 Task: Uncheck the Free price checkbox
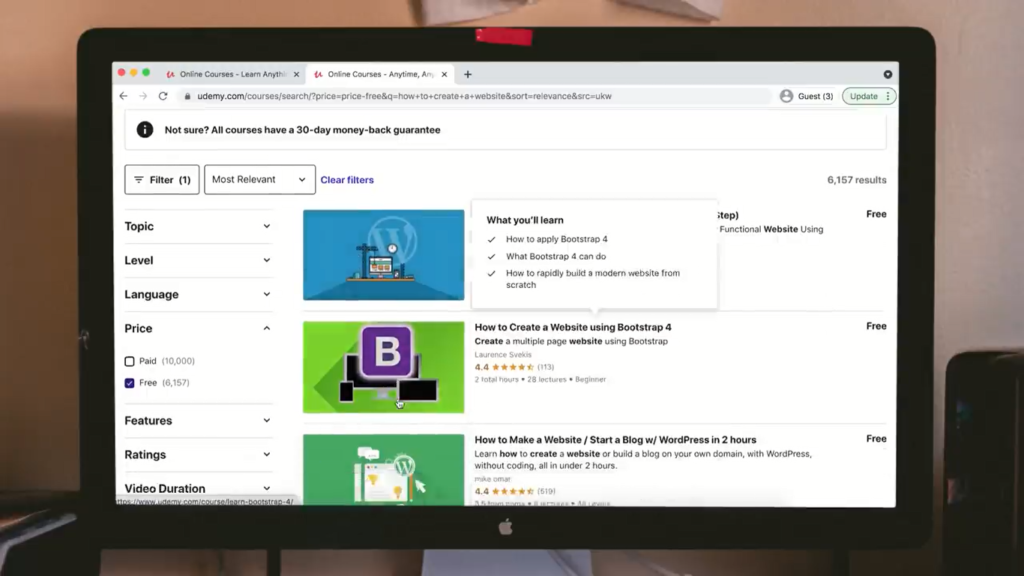click(129, 383)
